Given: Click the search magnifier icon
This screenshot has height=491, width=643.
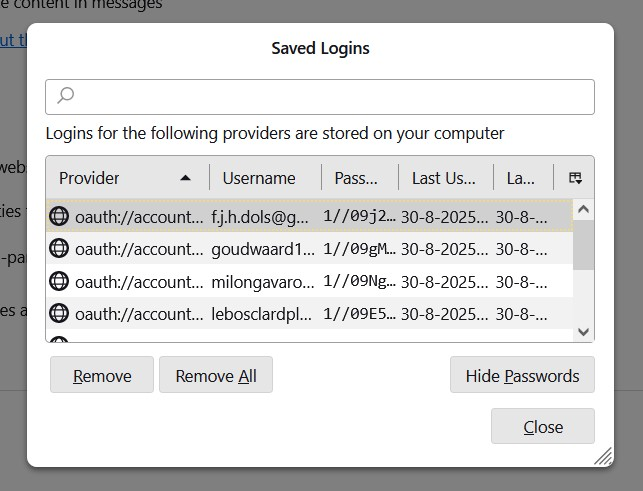Looking at the screenshot, I should pos(65,96).
